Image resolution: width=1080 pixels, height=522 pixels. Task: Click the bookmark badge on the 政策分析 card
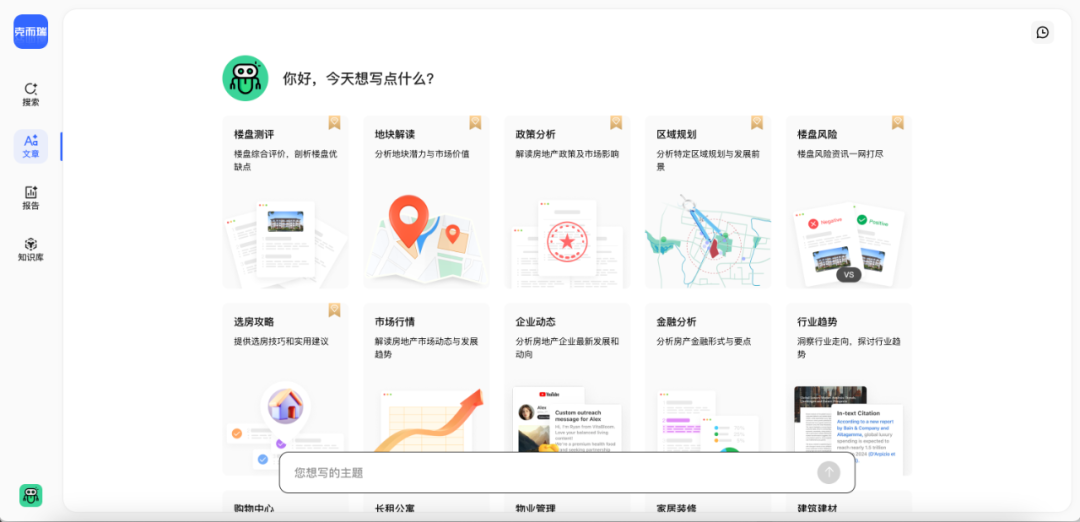tap(616, 123)
